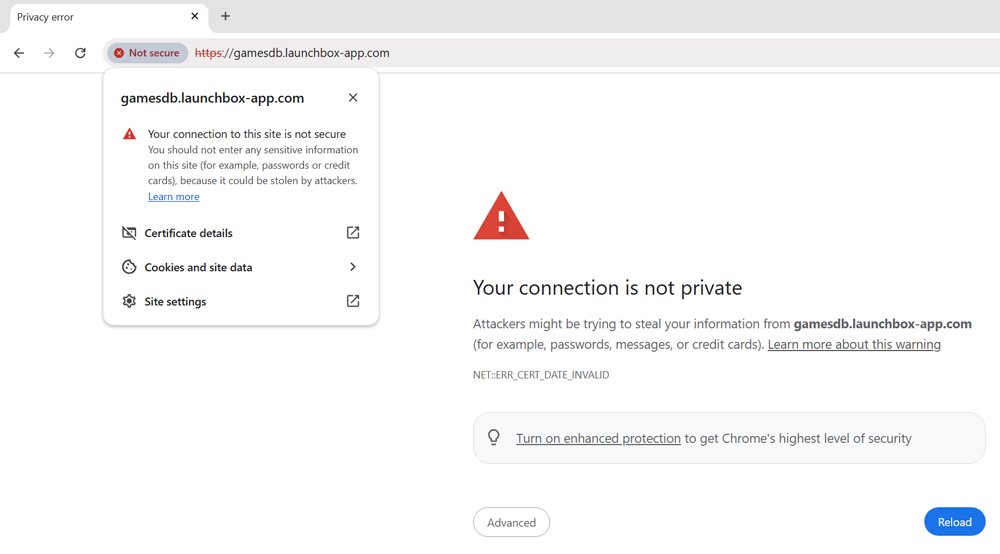Click the cookie icon in site popup

tap(129, 267)
